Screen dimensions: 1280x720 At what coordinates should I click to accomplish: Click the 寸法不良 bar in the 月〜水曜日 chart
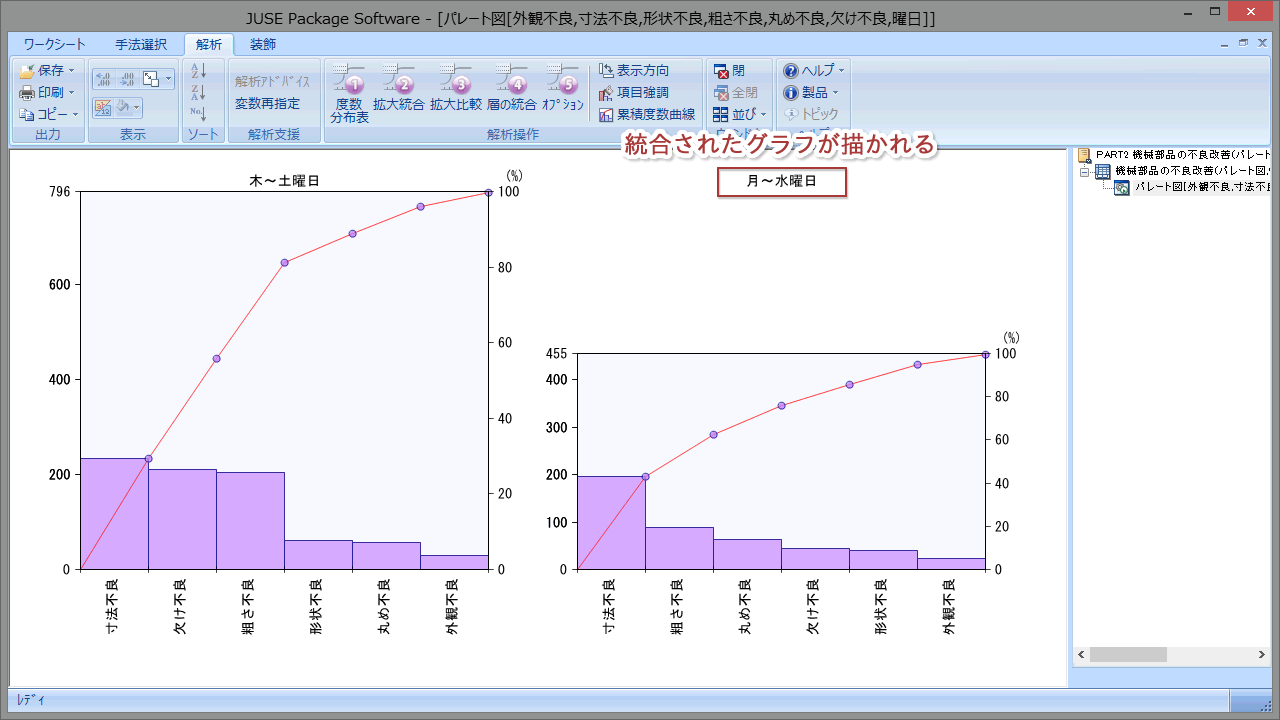coord(611,523)
